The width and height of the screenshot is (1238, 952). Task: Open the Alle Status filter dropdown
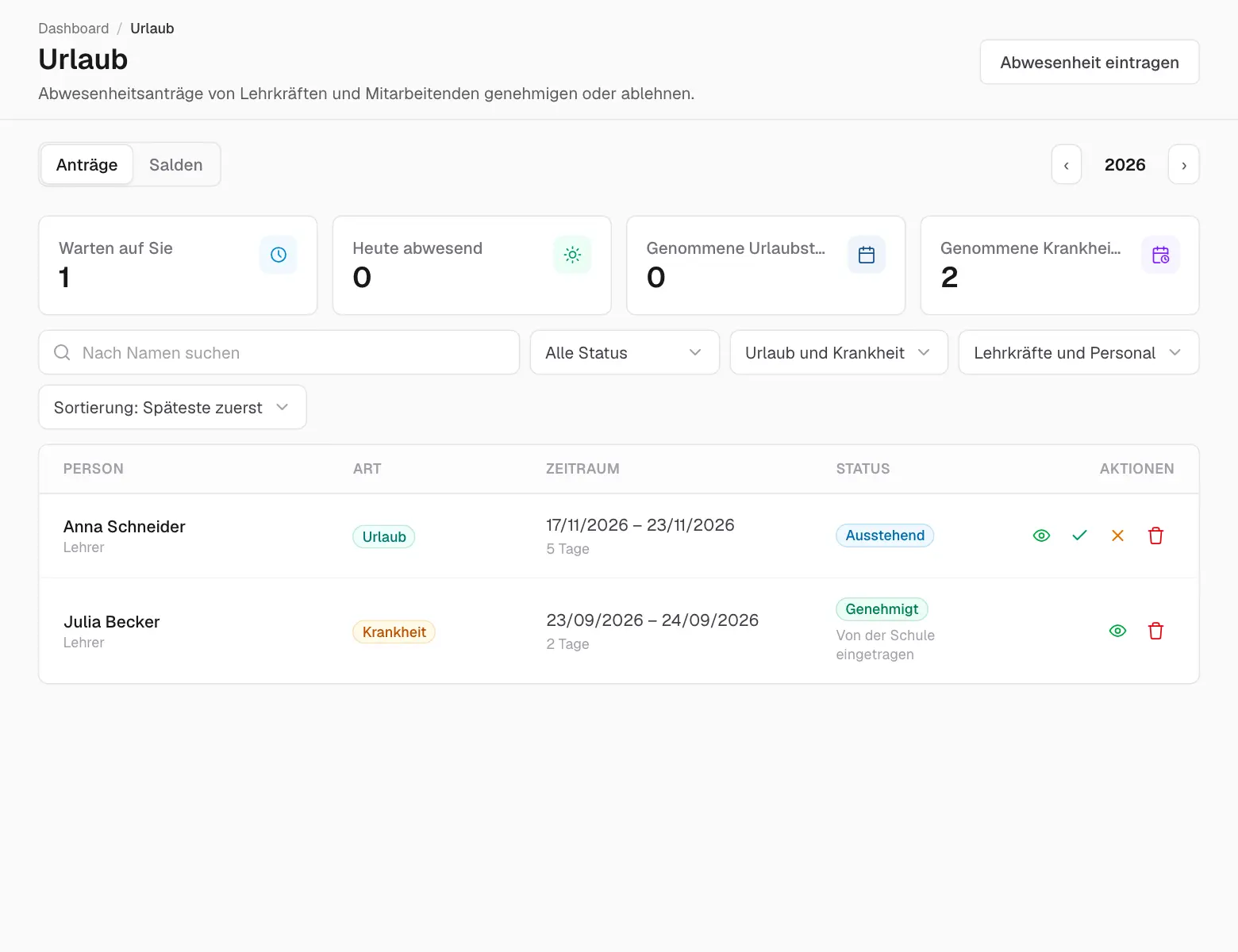click(x=625, y=352)
